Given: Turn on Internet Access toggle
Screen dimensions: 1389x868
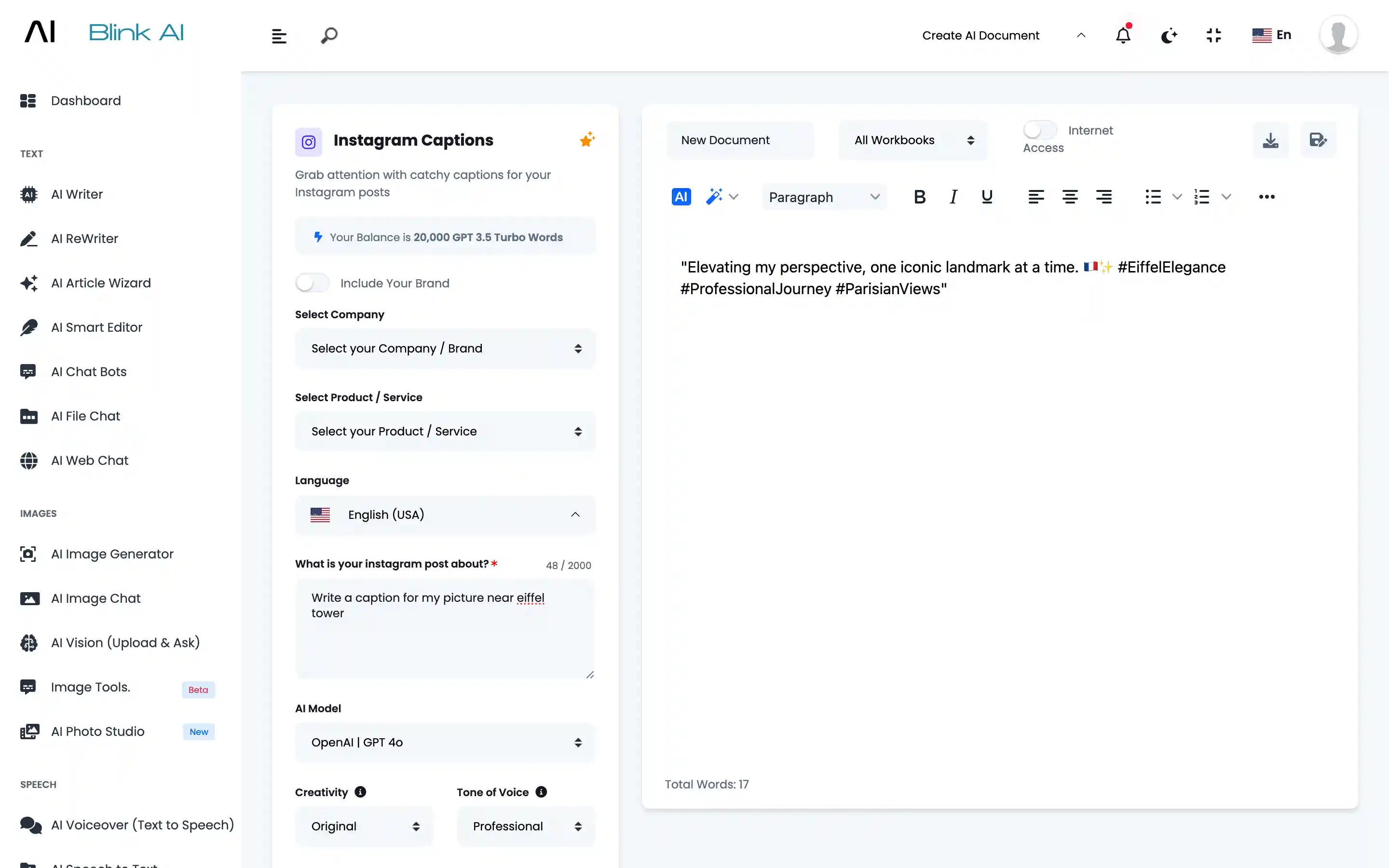Looking at the screenshot, I should point(1039,130).
